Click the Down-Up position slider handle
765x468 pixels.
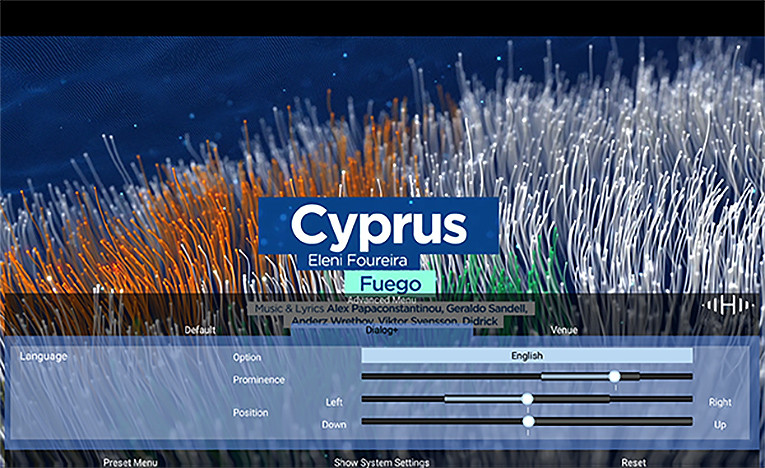click(528, 421)
